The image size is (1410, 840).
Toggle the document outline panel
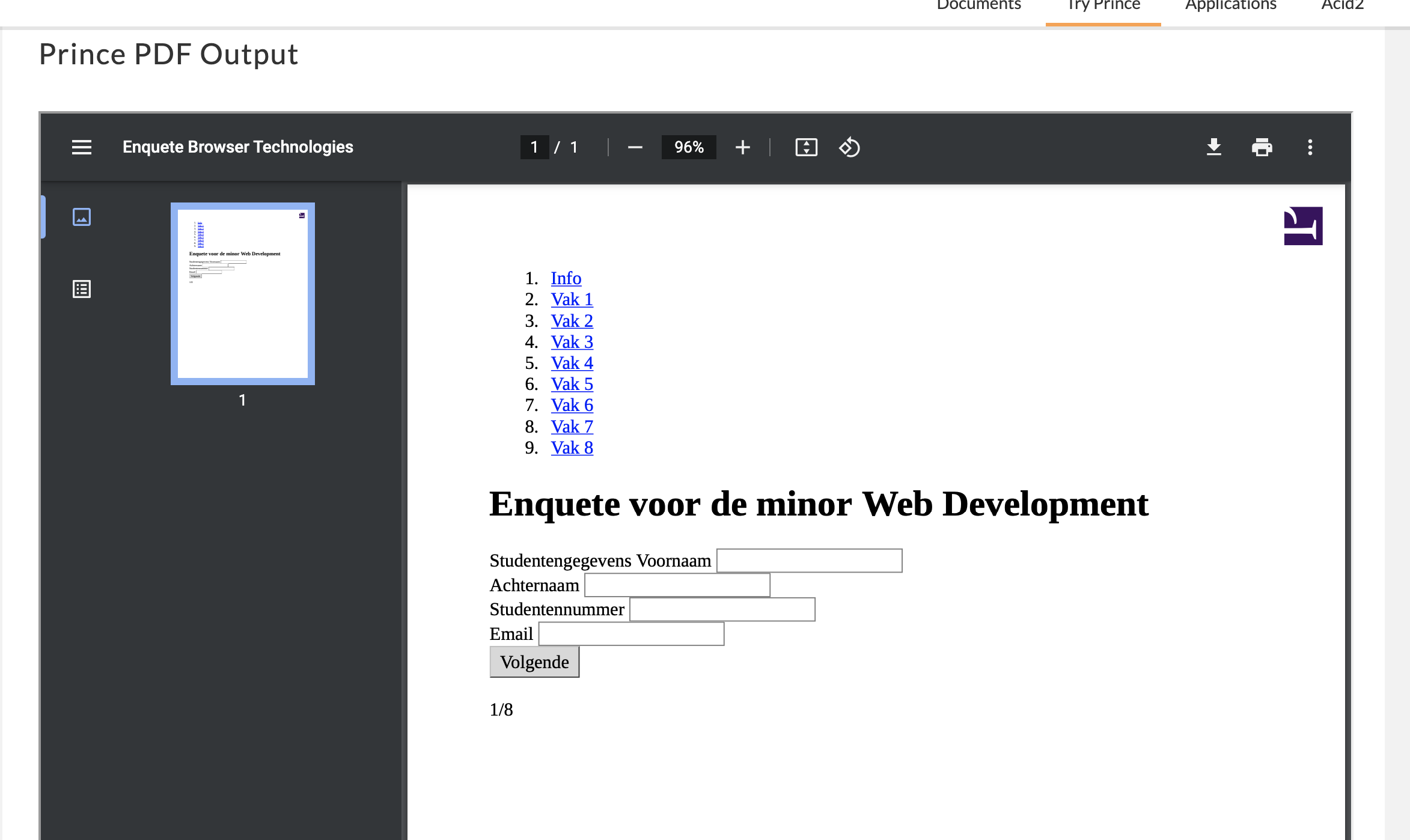coord(82,289)
